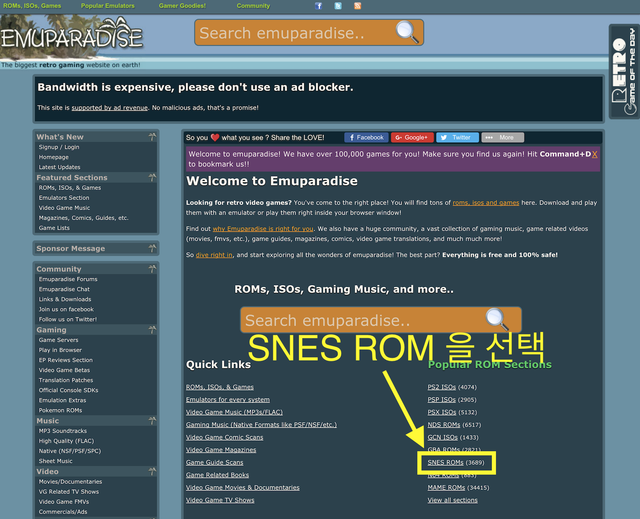Open PS2 ISOs section

tap(442, 387)
